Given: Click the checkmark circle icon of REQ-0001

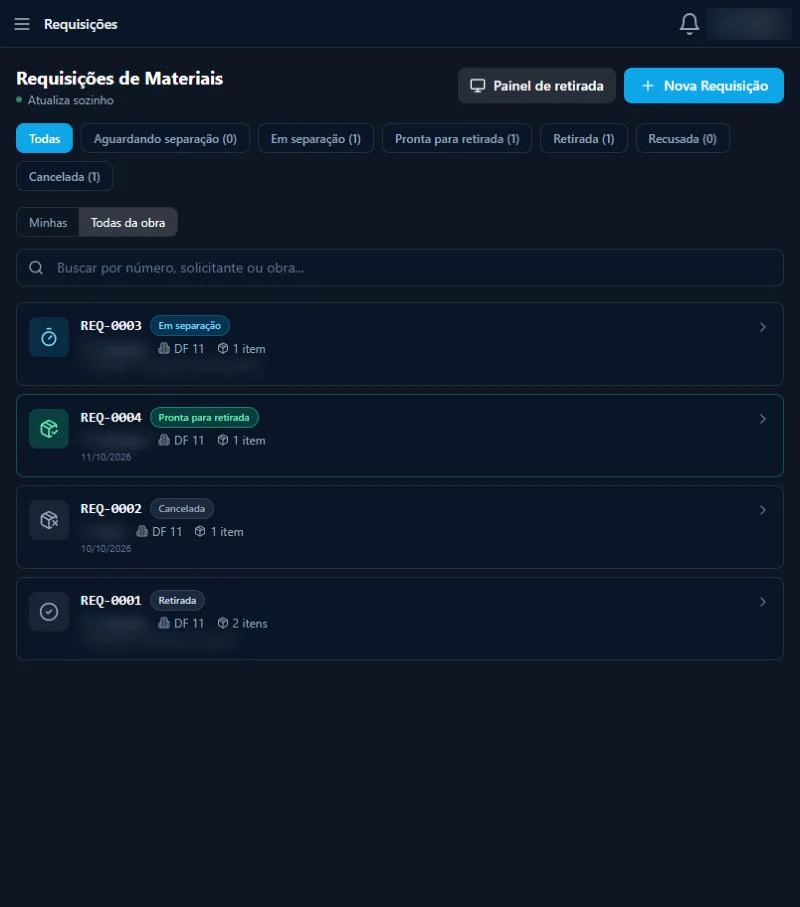Looking at the screenshot, I should click(49, 611).
